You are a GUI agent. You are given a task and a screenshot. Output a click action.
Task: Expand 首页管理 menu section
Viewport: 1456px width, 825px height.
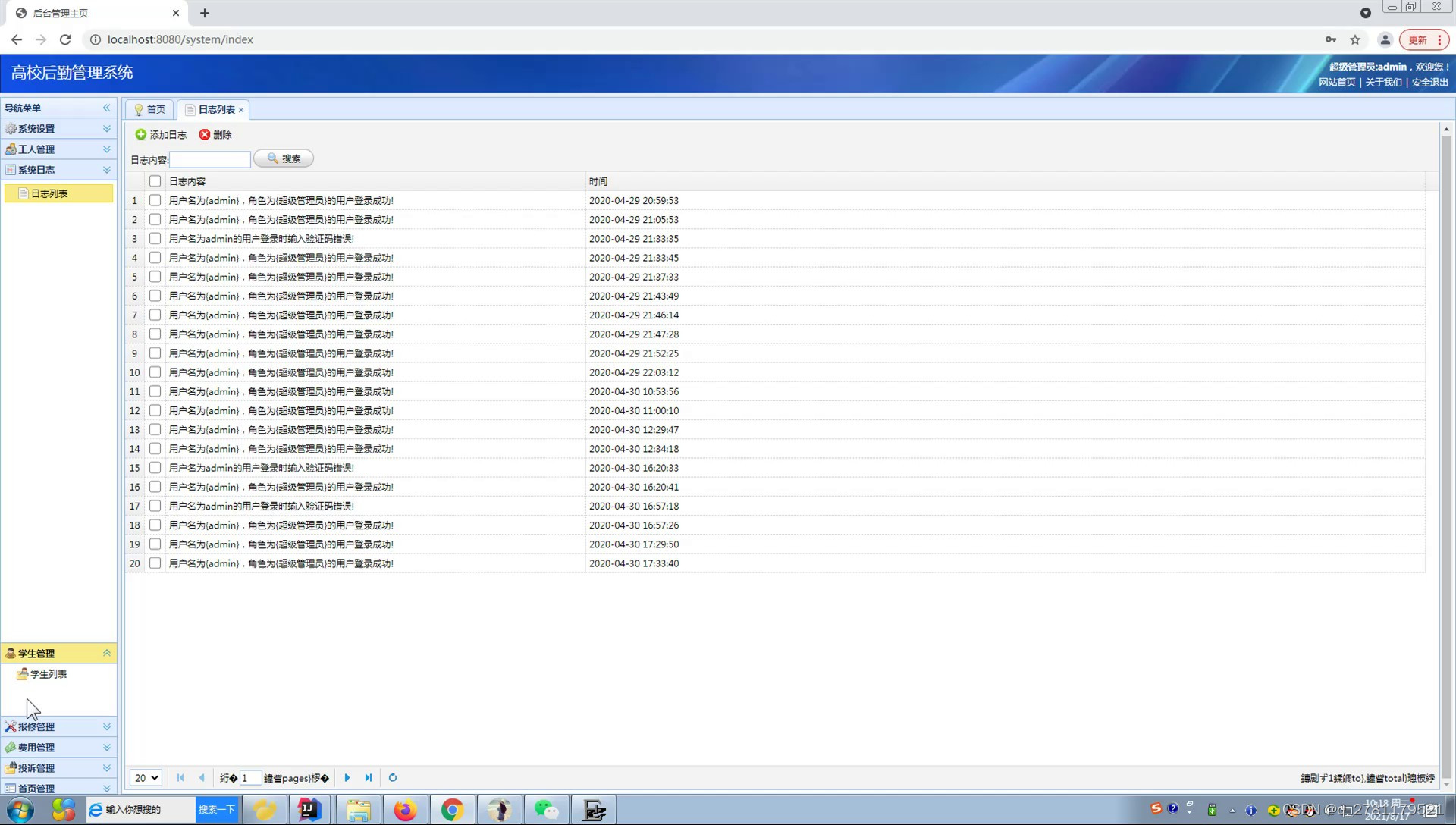pyautogui.click(x=58, y=788)
